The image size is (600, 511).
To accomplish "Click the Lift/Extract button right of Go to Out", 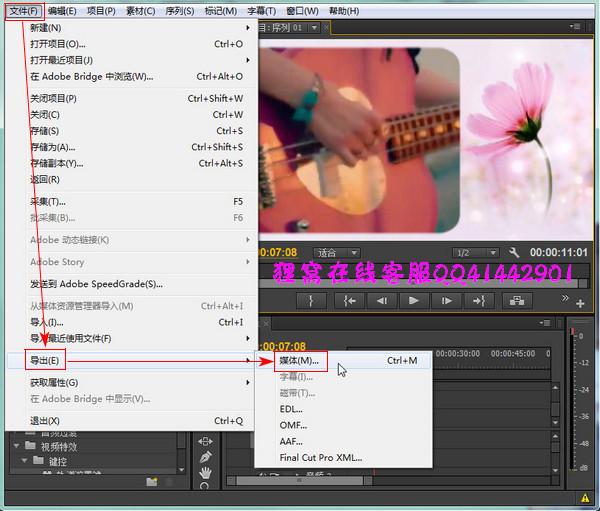I will pyautogui.click(x=517, y=301).
